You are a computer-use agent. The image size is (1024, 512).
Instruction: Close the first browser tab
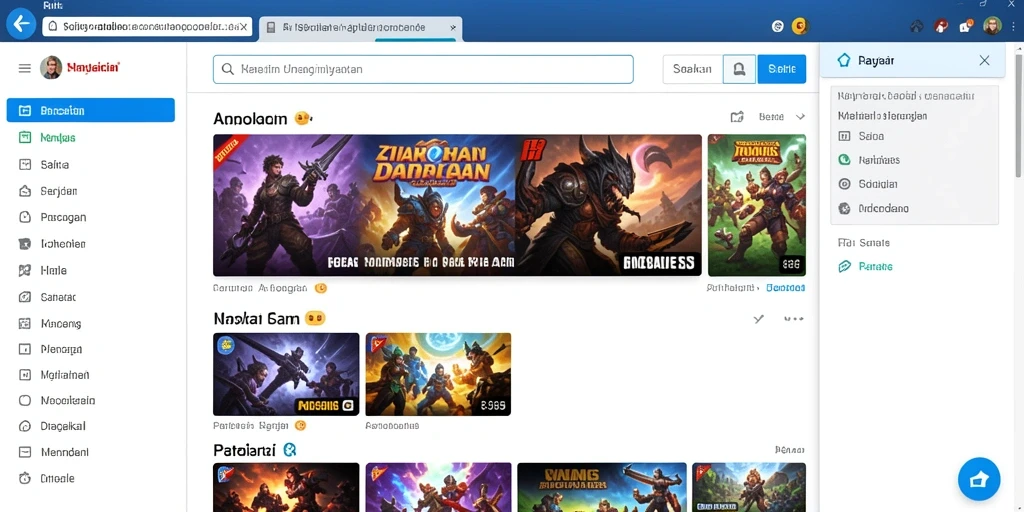point(244,27)
